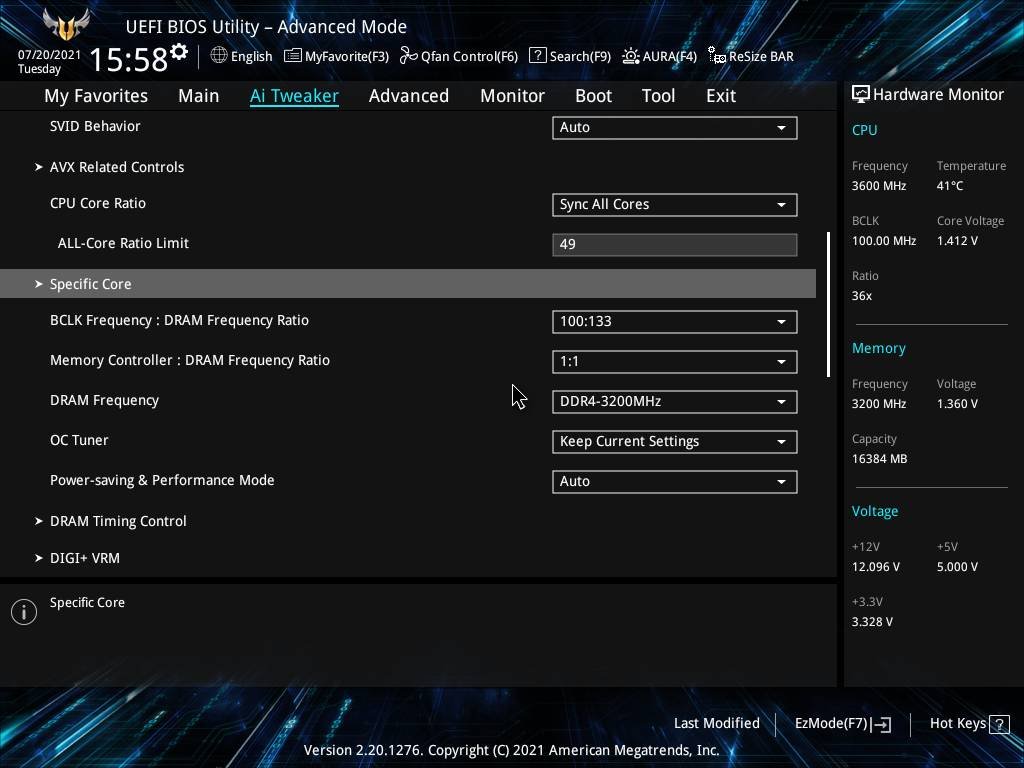The height and width of the screenshot is (768, 1024).
Task: Change the DRAM Frequency dropdown value
Action: click(674, 402)
